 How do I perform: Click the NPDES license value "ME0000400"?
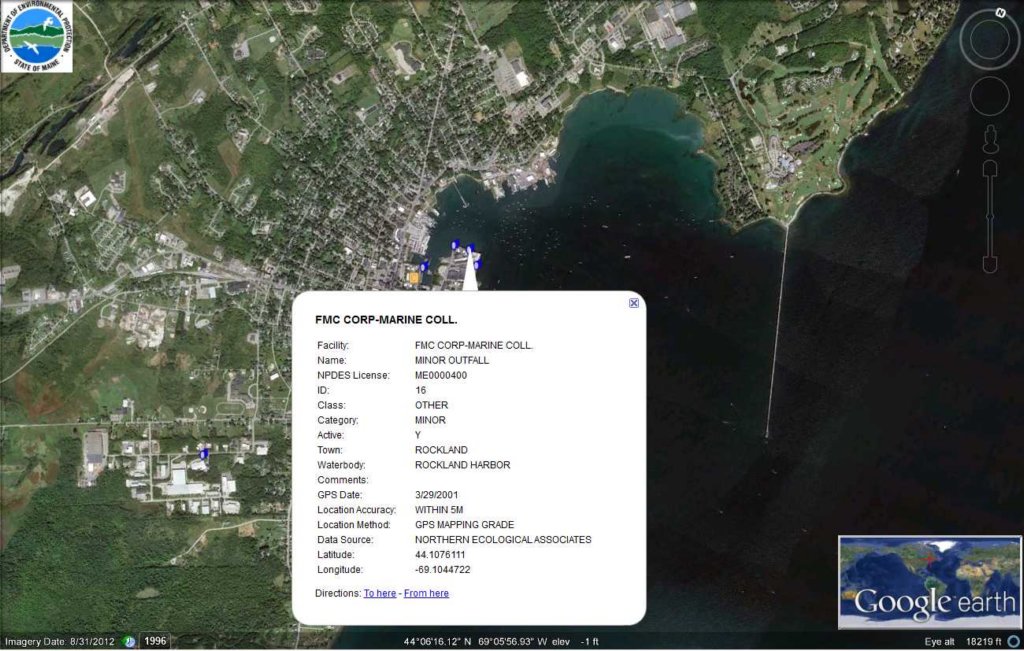[441, 375]
